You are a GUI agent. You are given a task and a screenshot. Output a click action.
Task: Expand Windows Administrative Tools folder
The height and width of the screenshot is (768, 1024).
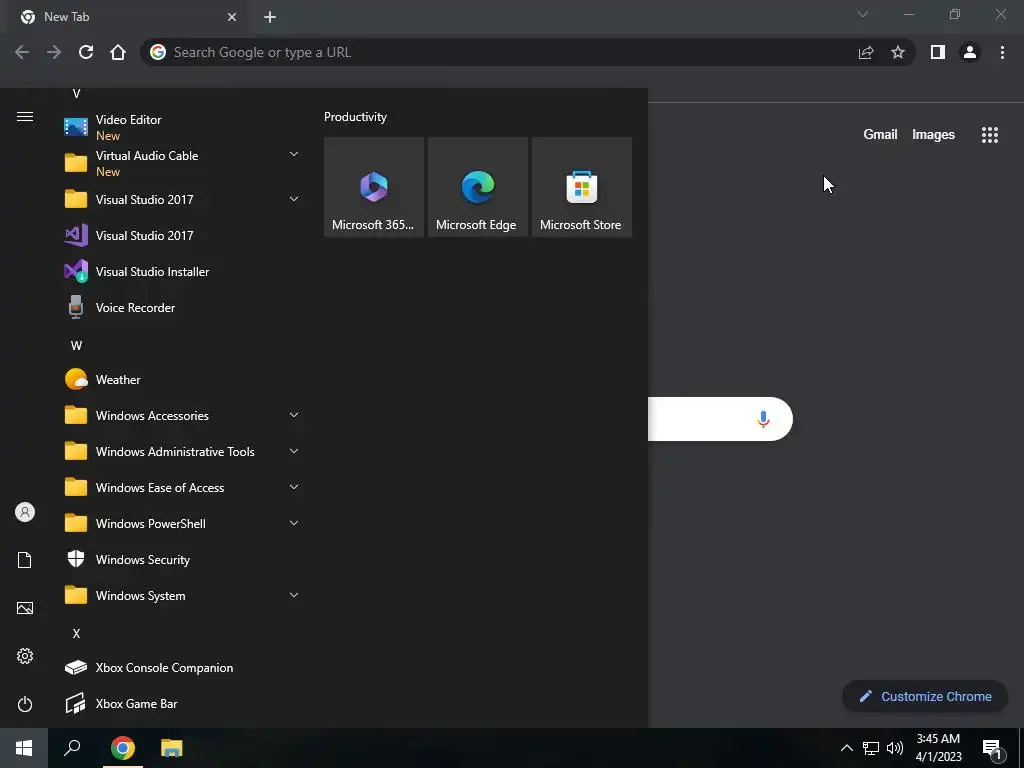294,451
